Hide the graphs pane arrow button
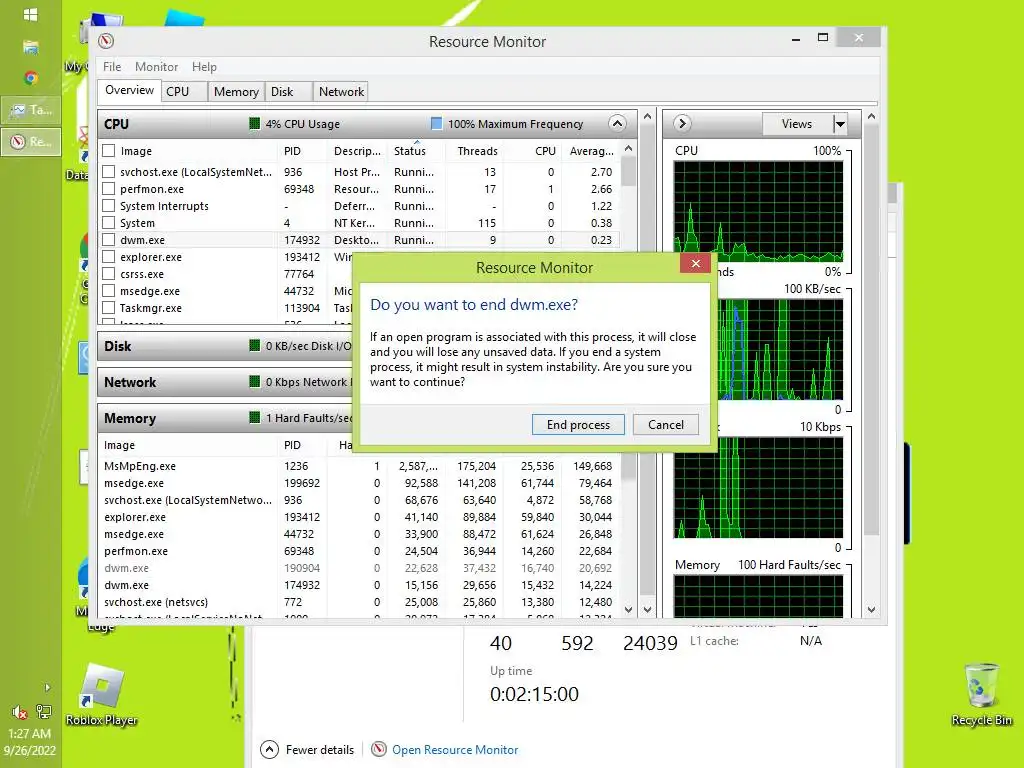Viewport: 1024px width, 768px height. pyautogui.click(x=682, y=123)
